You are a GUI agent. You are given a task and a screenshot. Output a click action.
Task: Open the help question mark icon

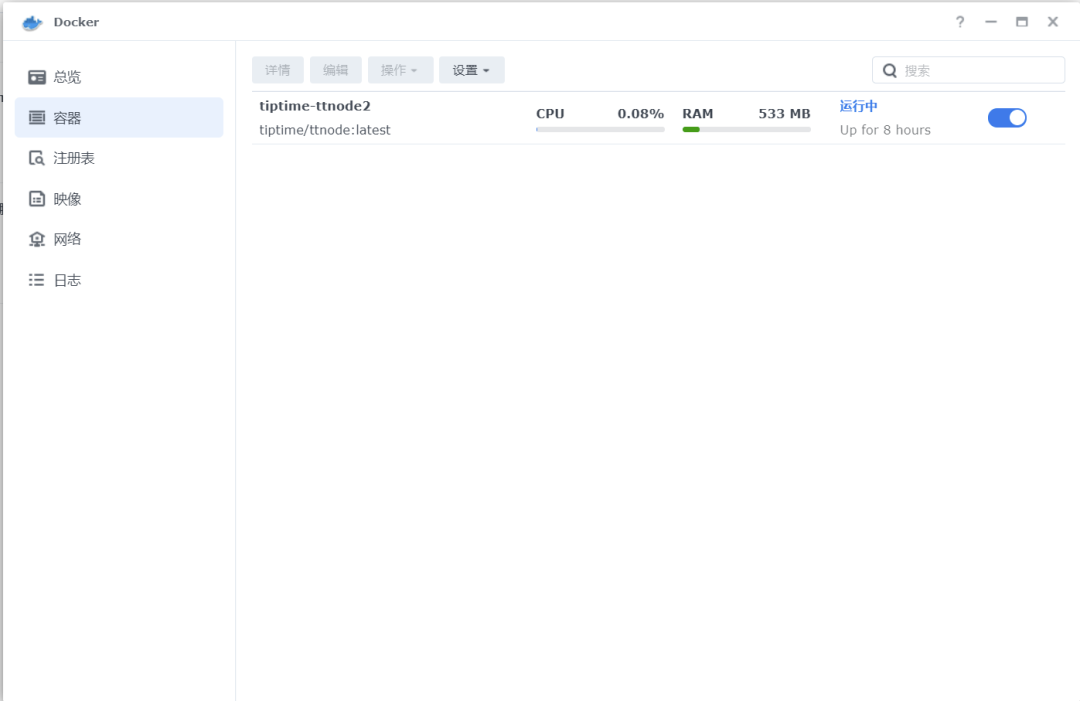click(x=959, y=22)
